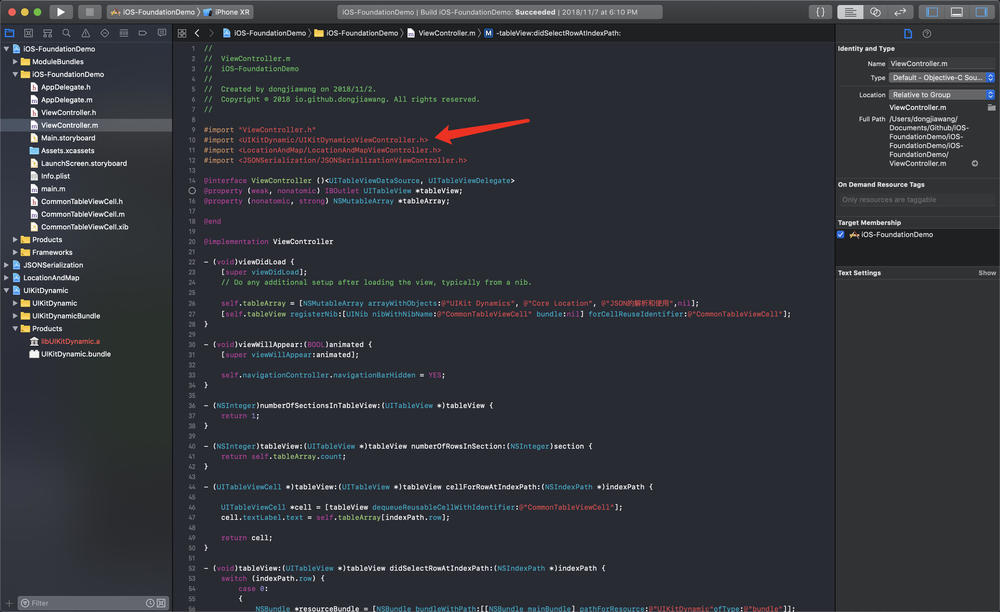The image size is (1000, 612).
Task: Switch to the Assistant editor icon
Action: pos(875,11)
